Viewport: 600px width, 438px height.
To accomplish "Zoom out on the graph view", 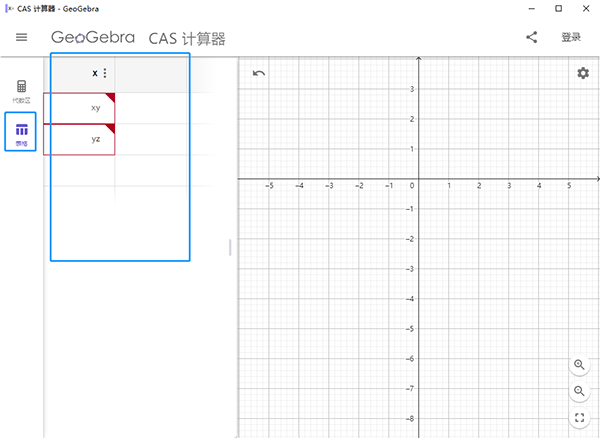I will pos(580,391).
